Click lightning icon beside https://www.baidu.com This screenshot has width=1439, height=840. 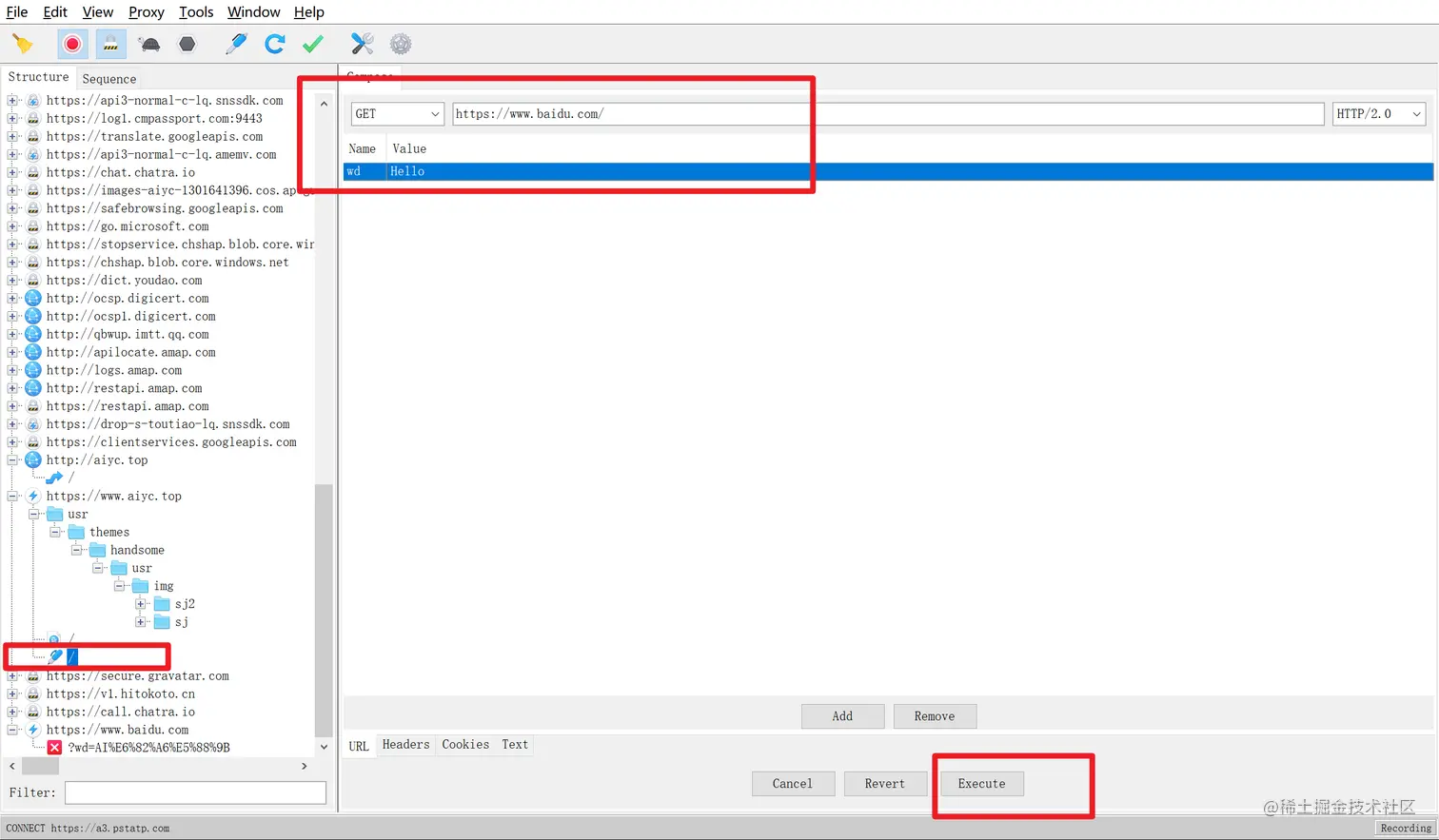[x=33, y=730]
